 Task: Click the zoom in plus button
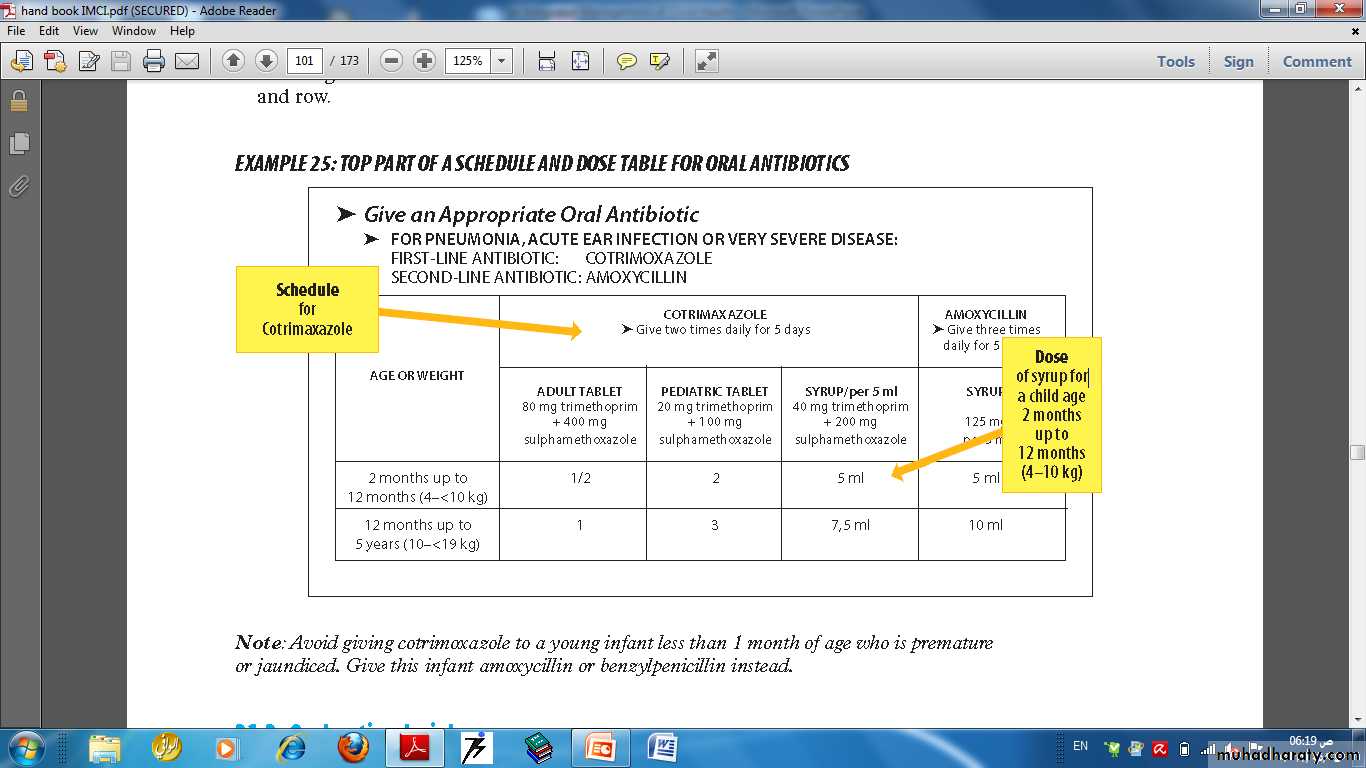coord(424,61)
